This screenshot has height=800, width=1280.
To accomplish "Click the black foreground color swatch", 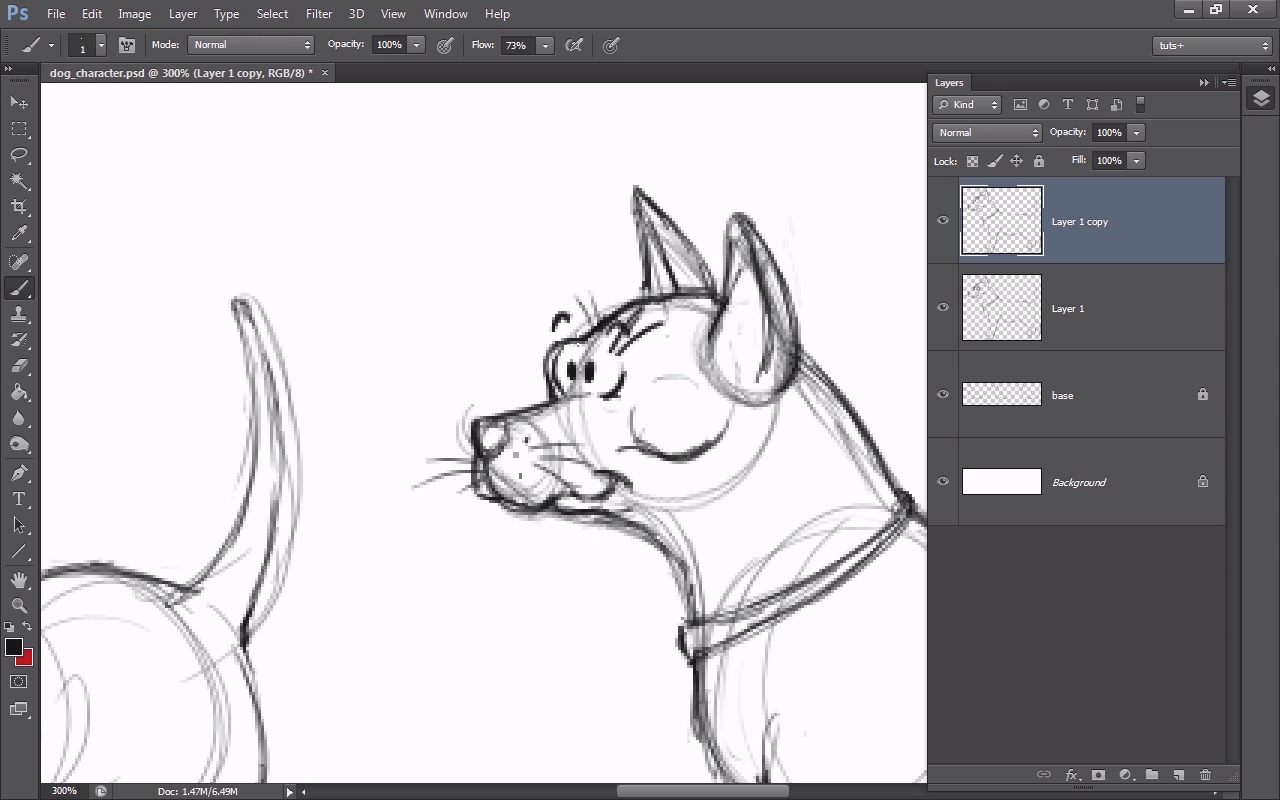I will (14, 647).
